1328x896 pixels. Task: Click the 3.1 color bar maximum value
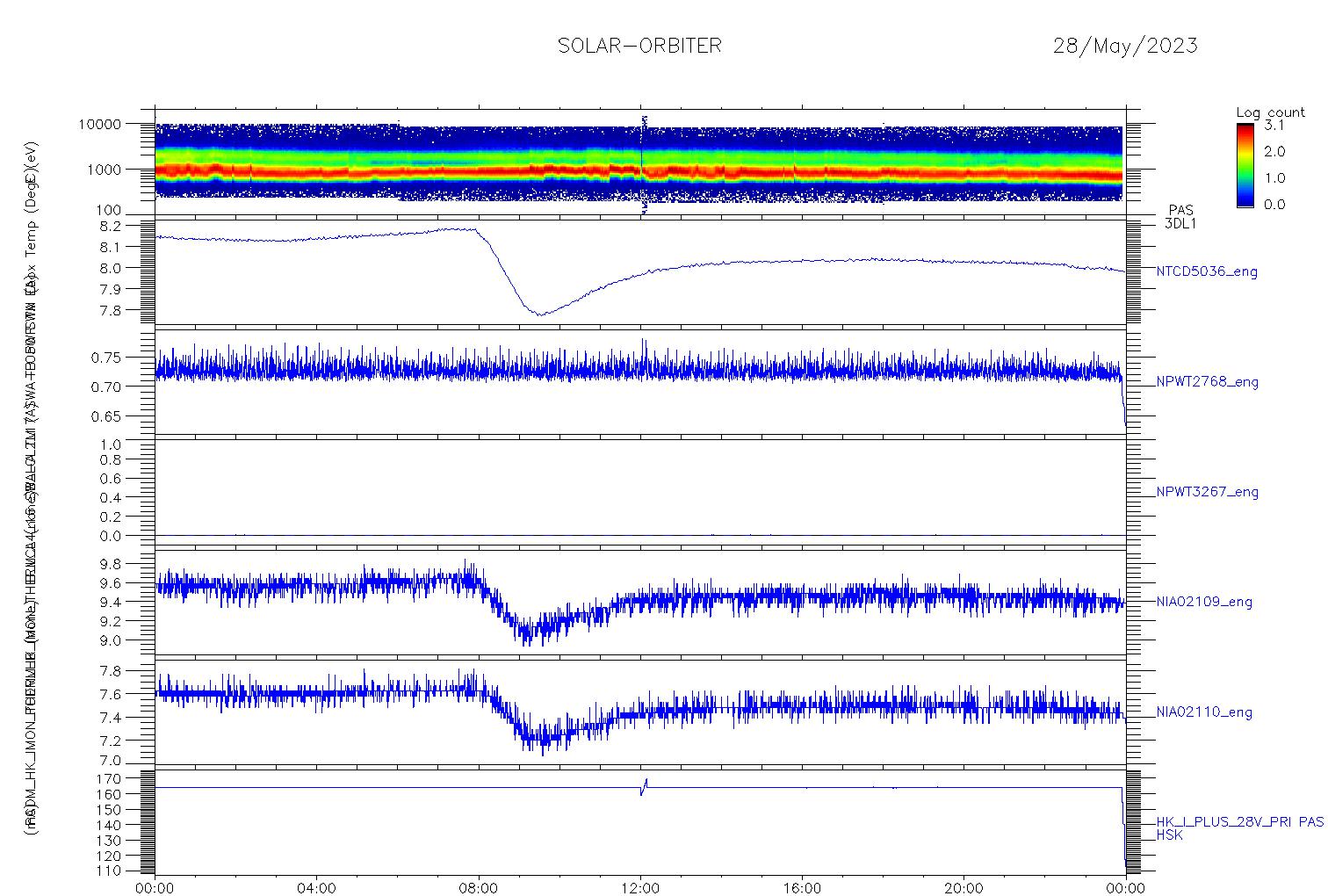(x=1274, y=126)
